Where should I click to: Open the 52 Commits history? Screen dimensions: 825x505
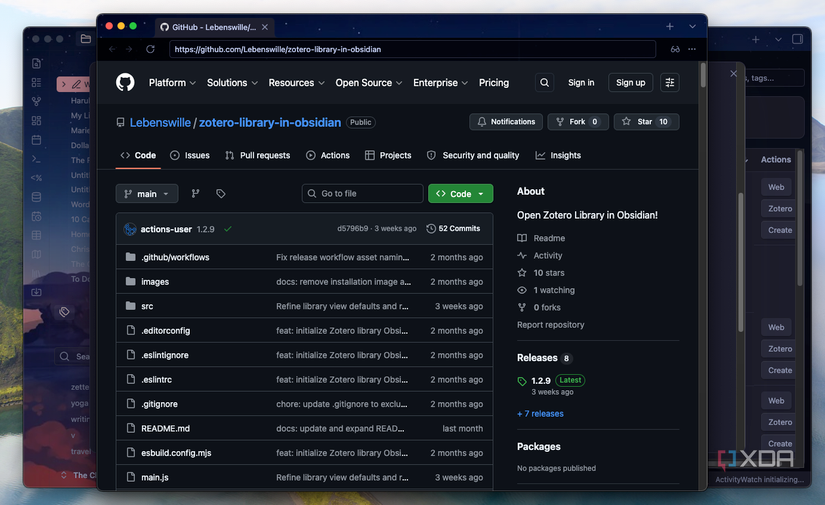(x=453, y=228)
